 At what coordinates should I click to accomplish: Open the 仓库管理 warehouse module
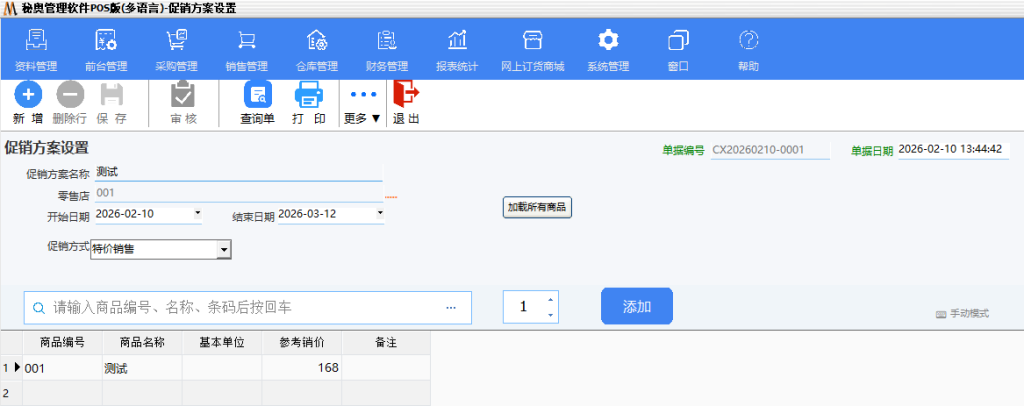click(x=317, y=50)
